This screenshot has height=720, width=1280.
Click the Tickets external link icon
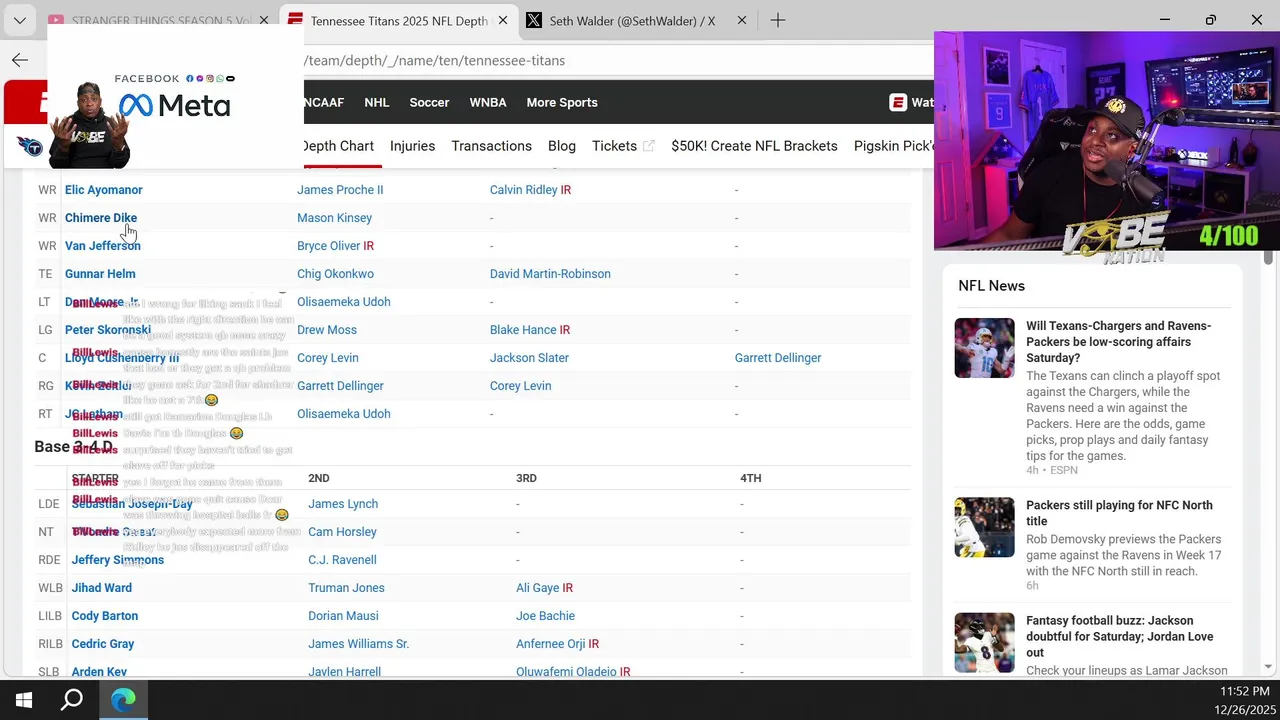(x=649, y=146)
